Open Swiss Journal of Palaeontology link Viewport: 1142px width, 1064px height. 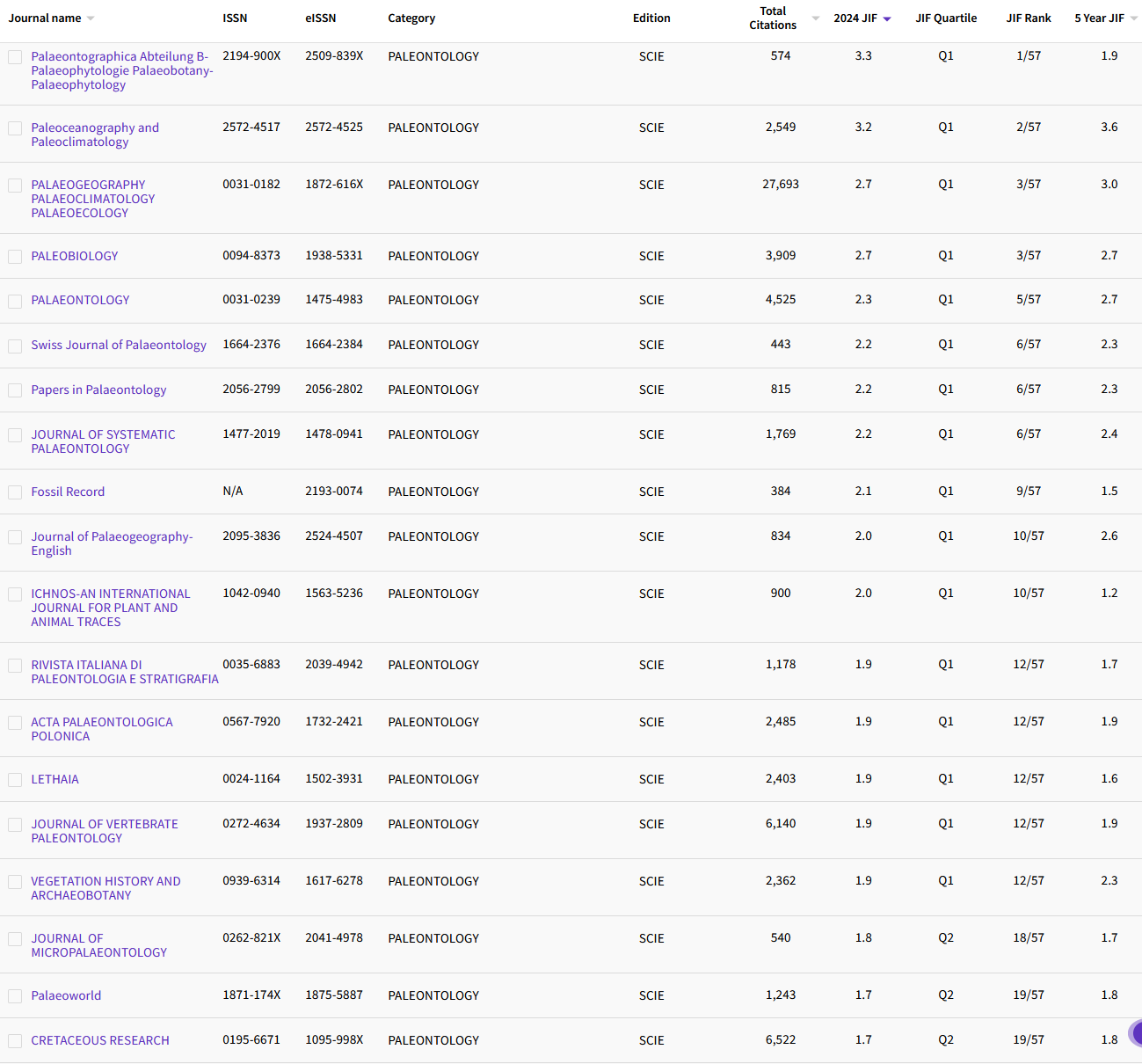[119, 345]
